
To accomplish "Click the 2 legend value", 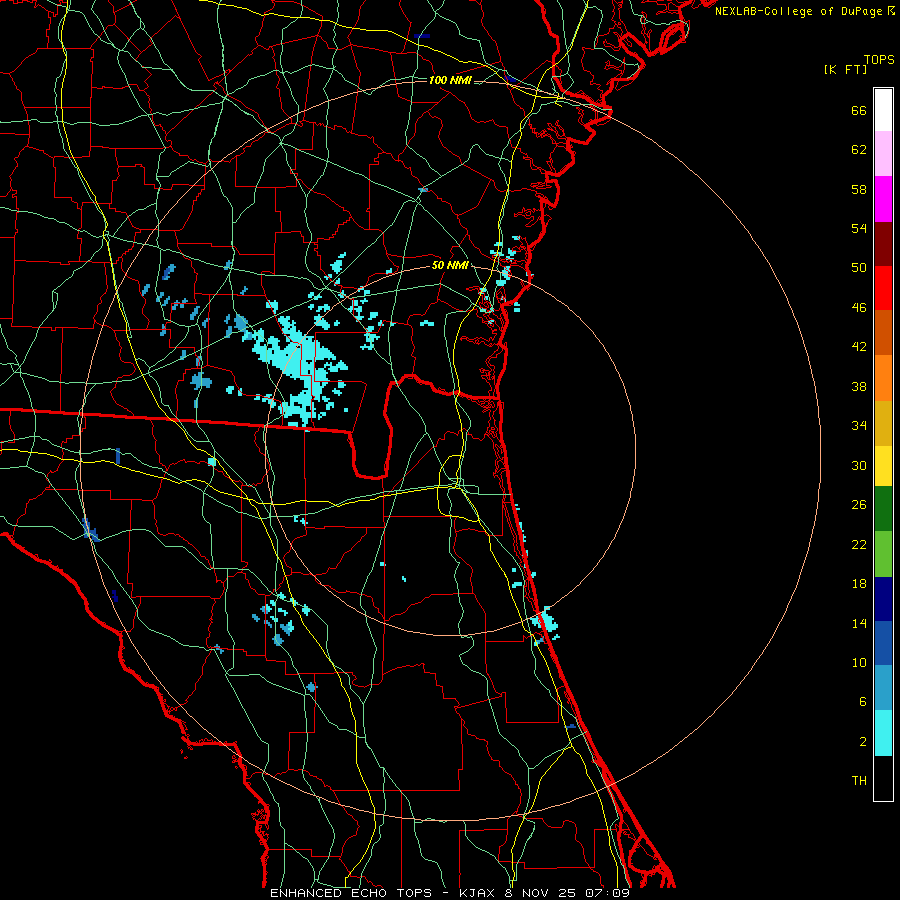I will [863, 741].
